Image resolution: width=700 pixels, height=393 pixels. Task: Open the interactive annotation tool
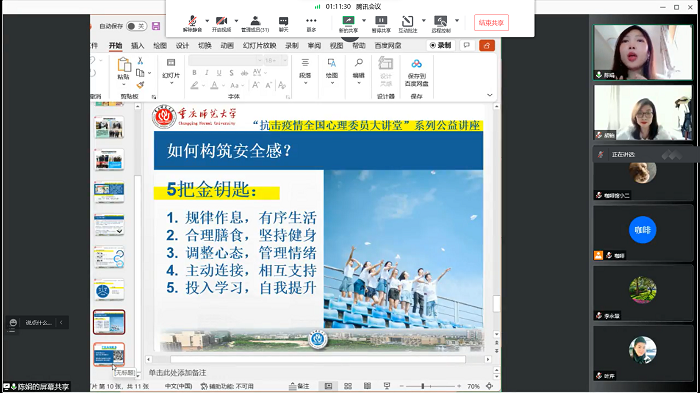408,23
